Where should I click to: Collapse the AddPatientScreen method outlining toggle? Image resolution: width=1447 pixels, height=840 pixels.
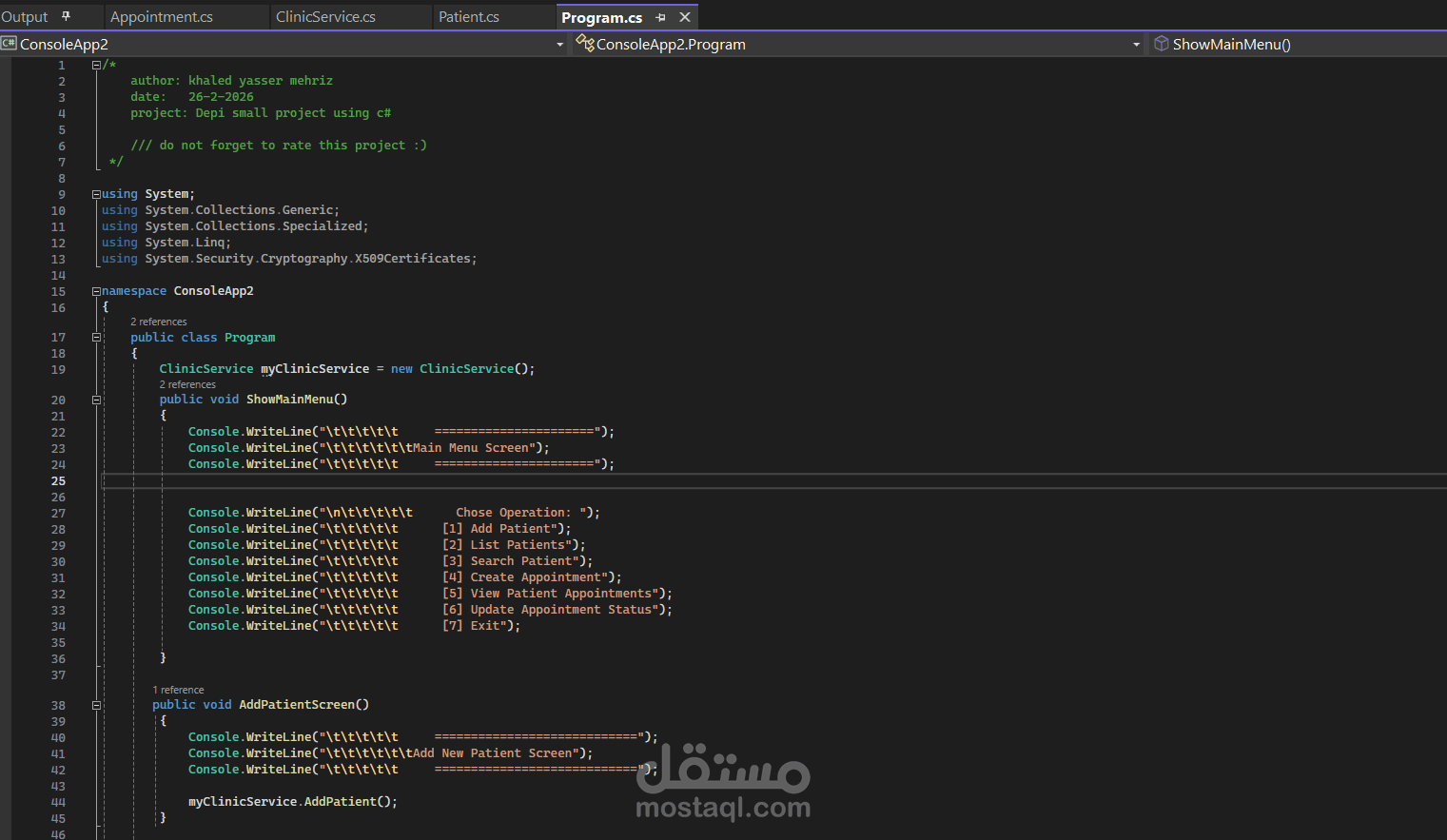pyautogui.click(x=96, y=705)
